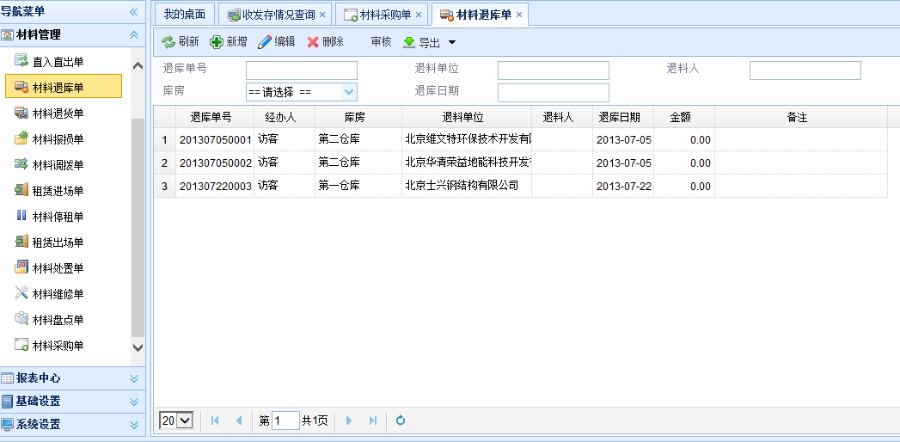Screen dimensions: 900x442
Task: Go to previous page in pager
Action: [x=239, y=421]
